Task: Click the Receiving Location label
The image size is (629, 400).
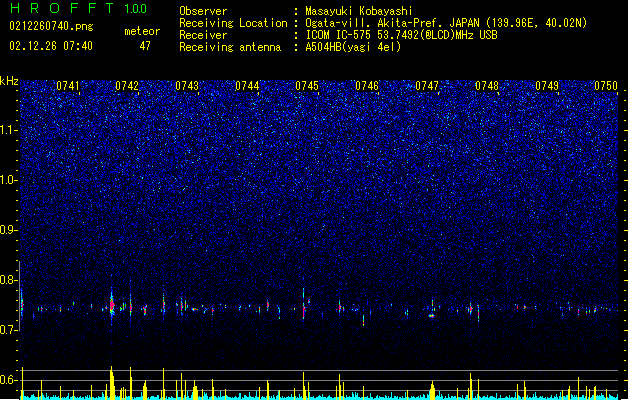Action: point(233,23)
